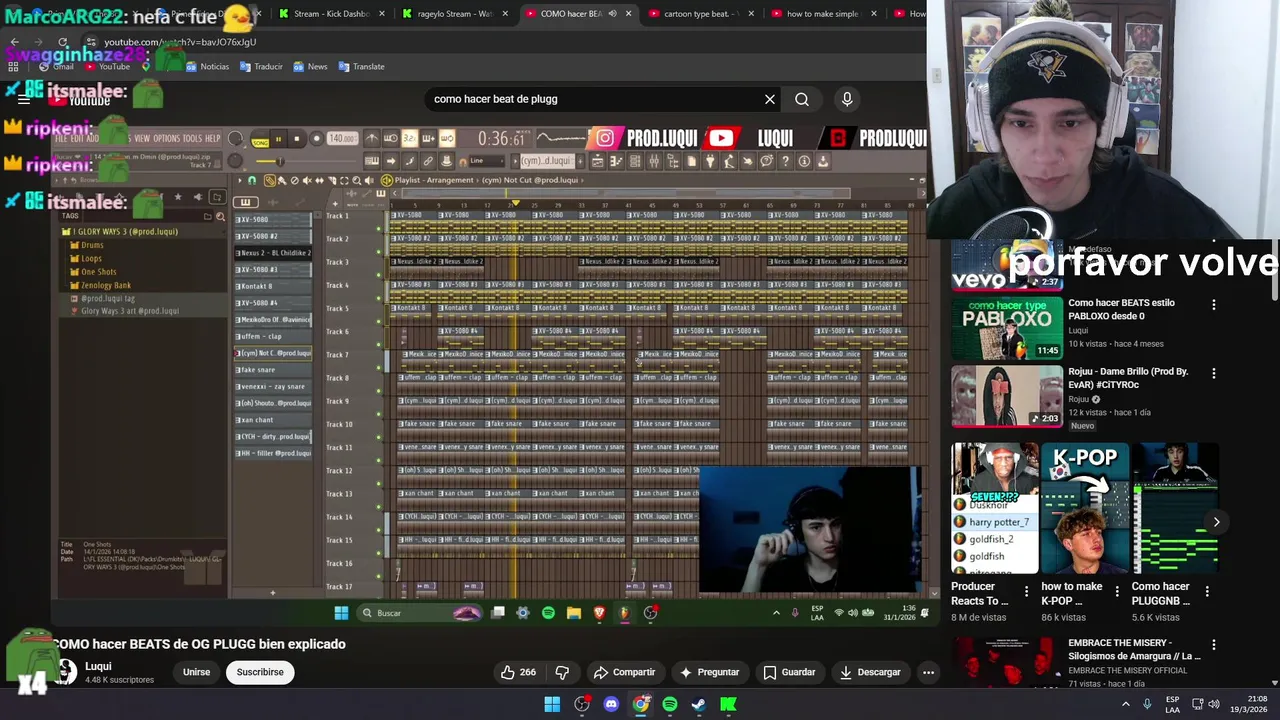Like the video with 266 likes
This screenshot has height=720, width=1280.
pyautogui.click(x=518, y=672)
